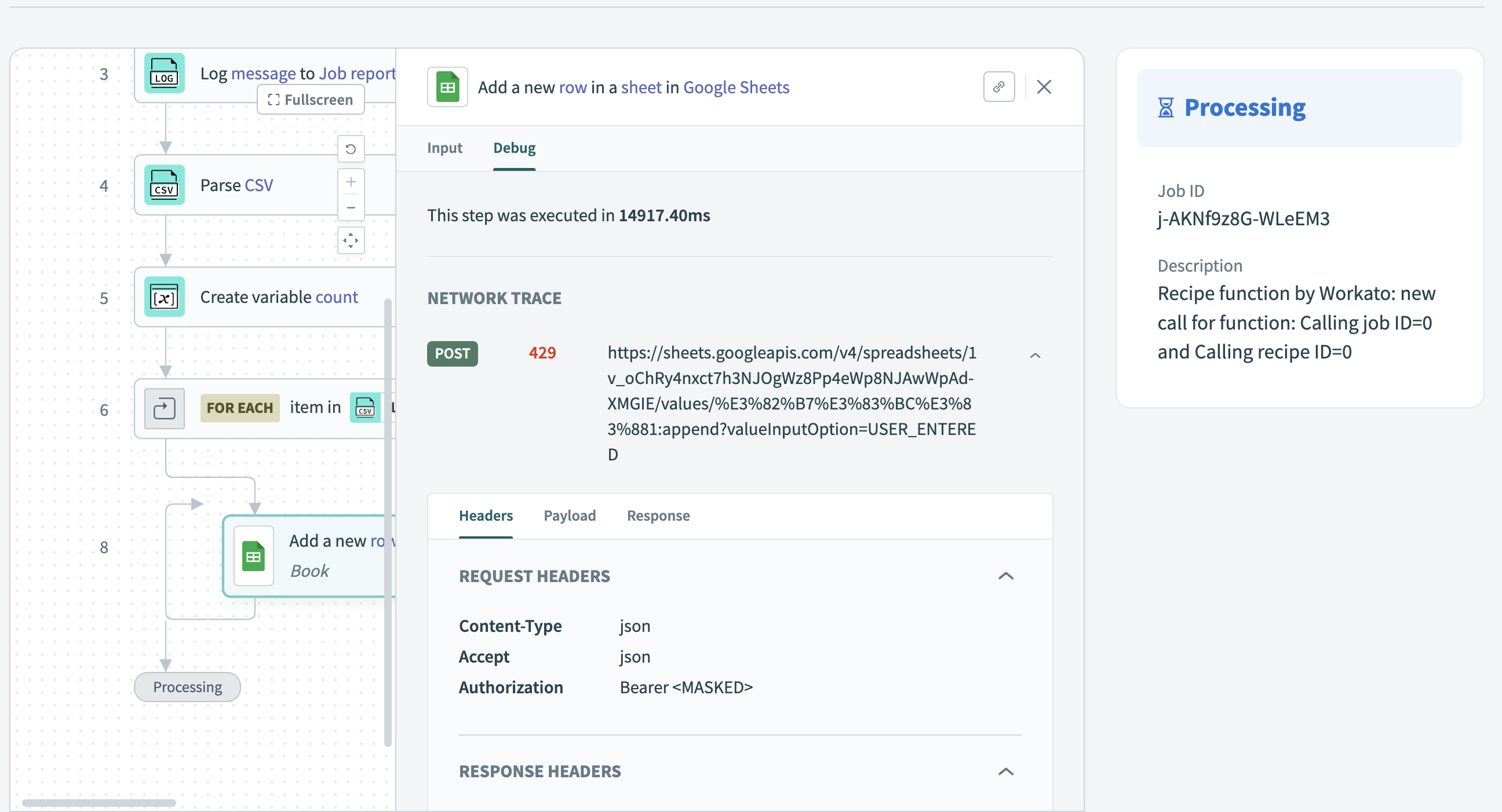Open the Response tab
1502x812 pixels.
(x=658, y=515)
